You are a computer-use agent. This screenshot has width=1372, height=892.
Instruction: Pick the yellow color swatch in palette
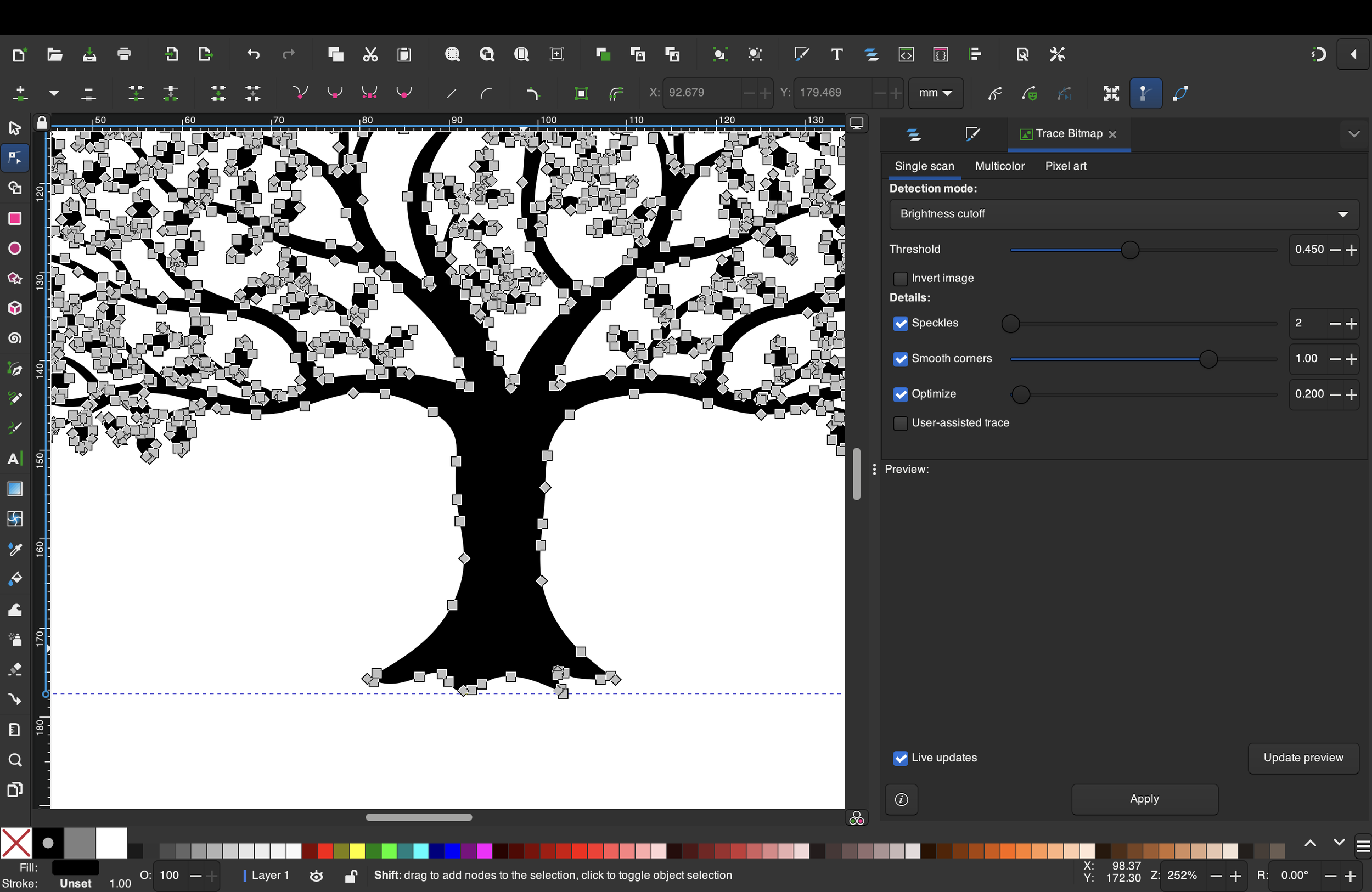357,850
